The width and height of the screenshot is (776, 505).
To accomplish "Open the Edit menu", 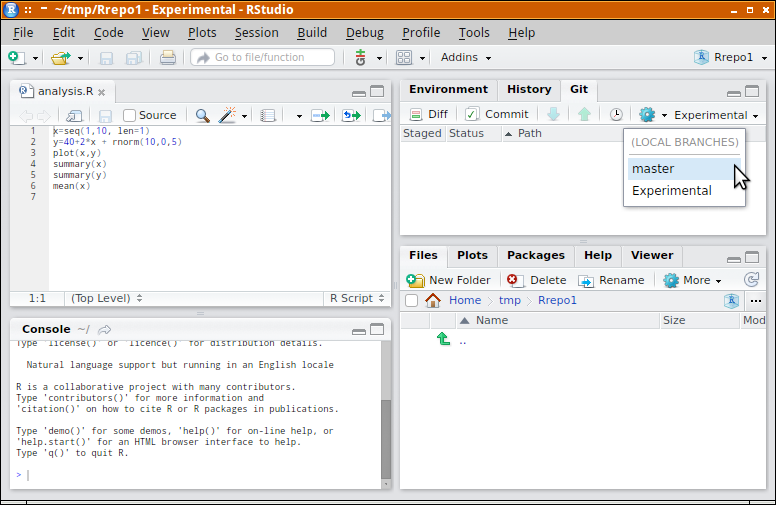I will point(64,33).
